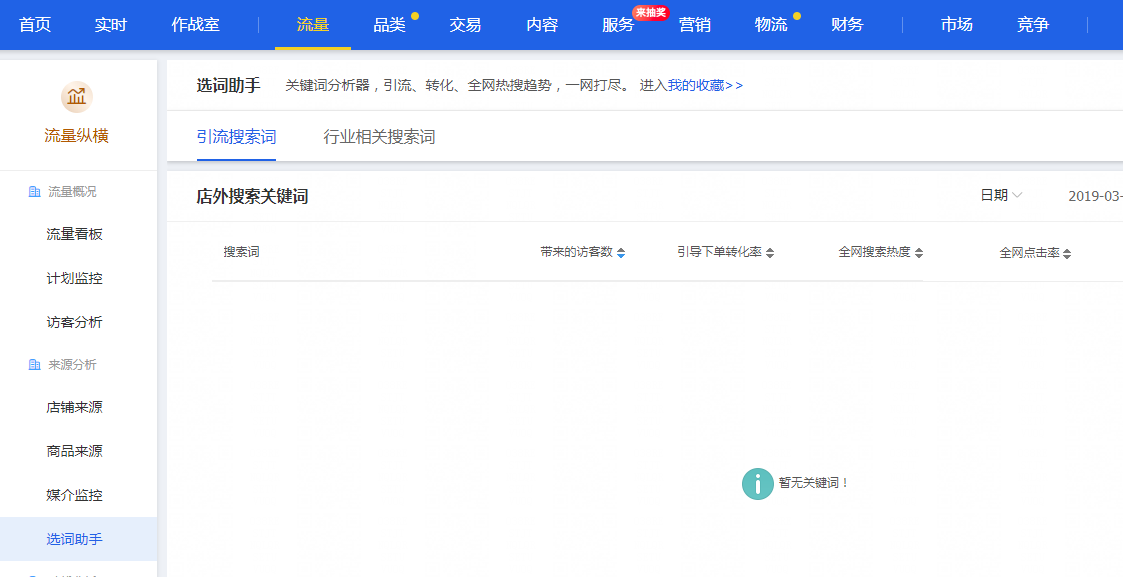Open 计划监控 in the sidebar

coord(74,278)
